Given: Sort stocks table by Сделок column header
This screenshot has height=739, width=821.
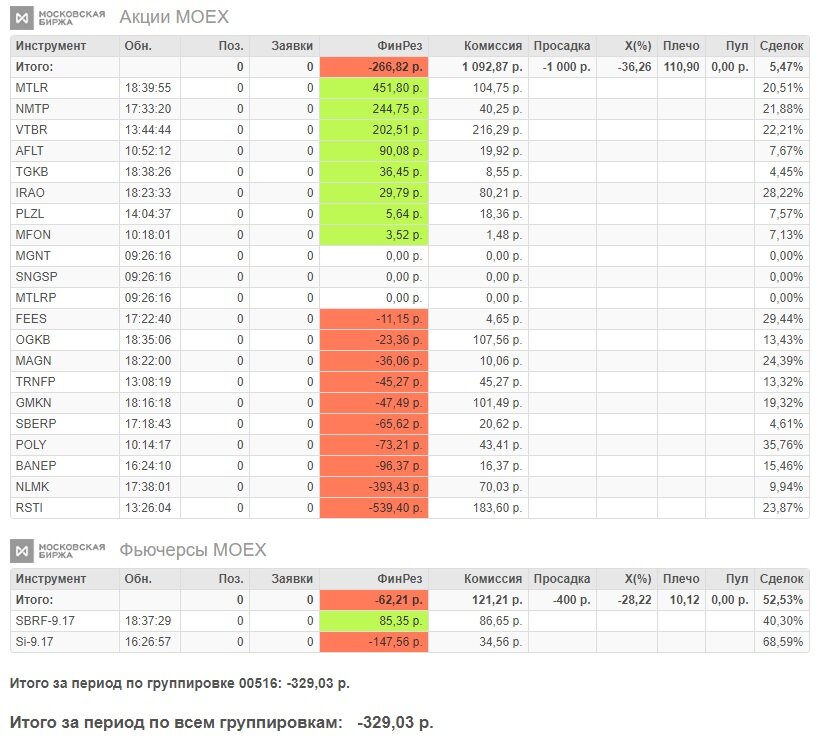Looking at the screenshot, I should pyautogui.click(x=781, y=46).
